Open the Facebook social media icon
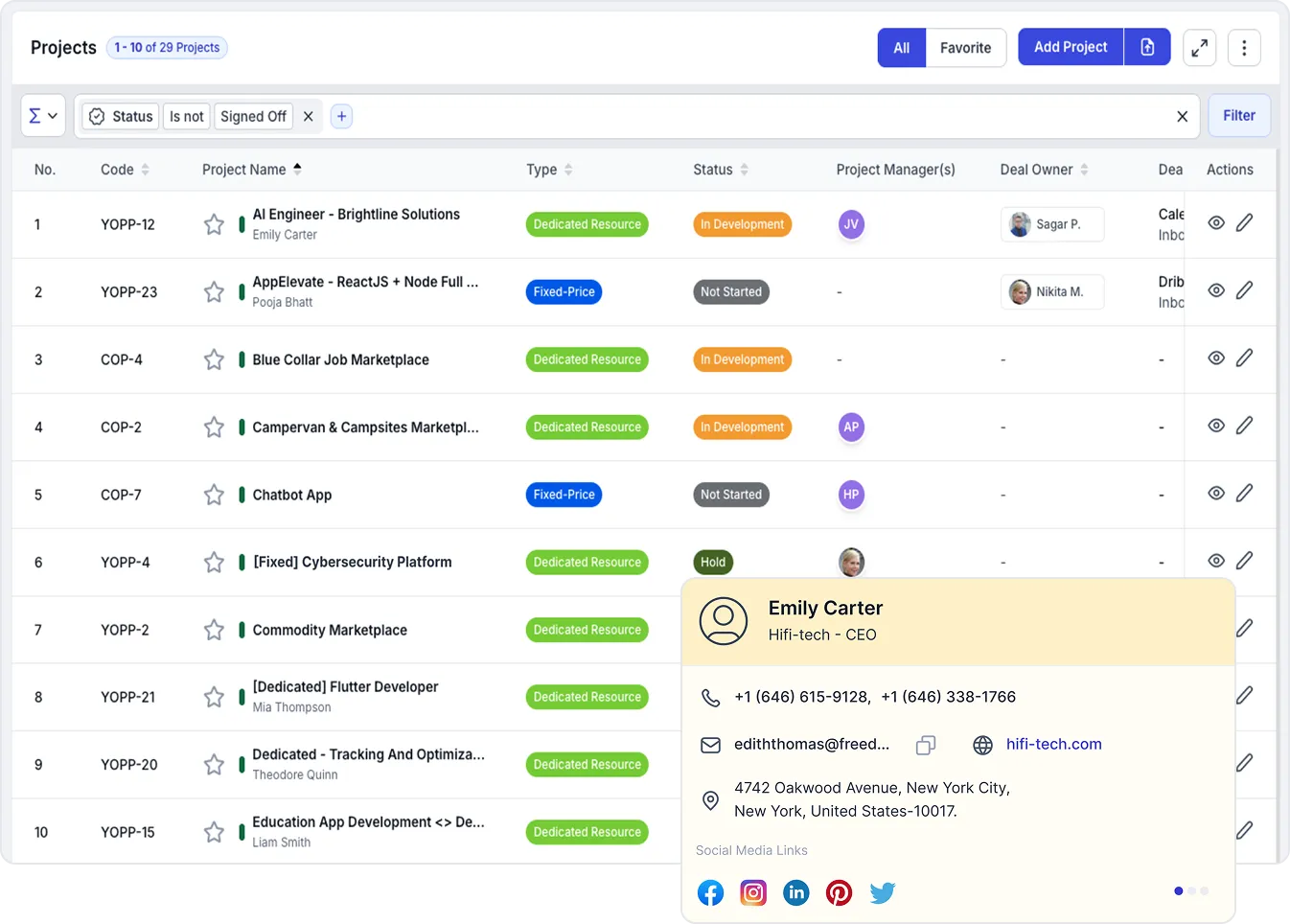The width and height of the screenshot is (1290, 924). coord(710,892)
